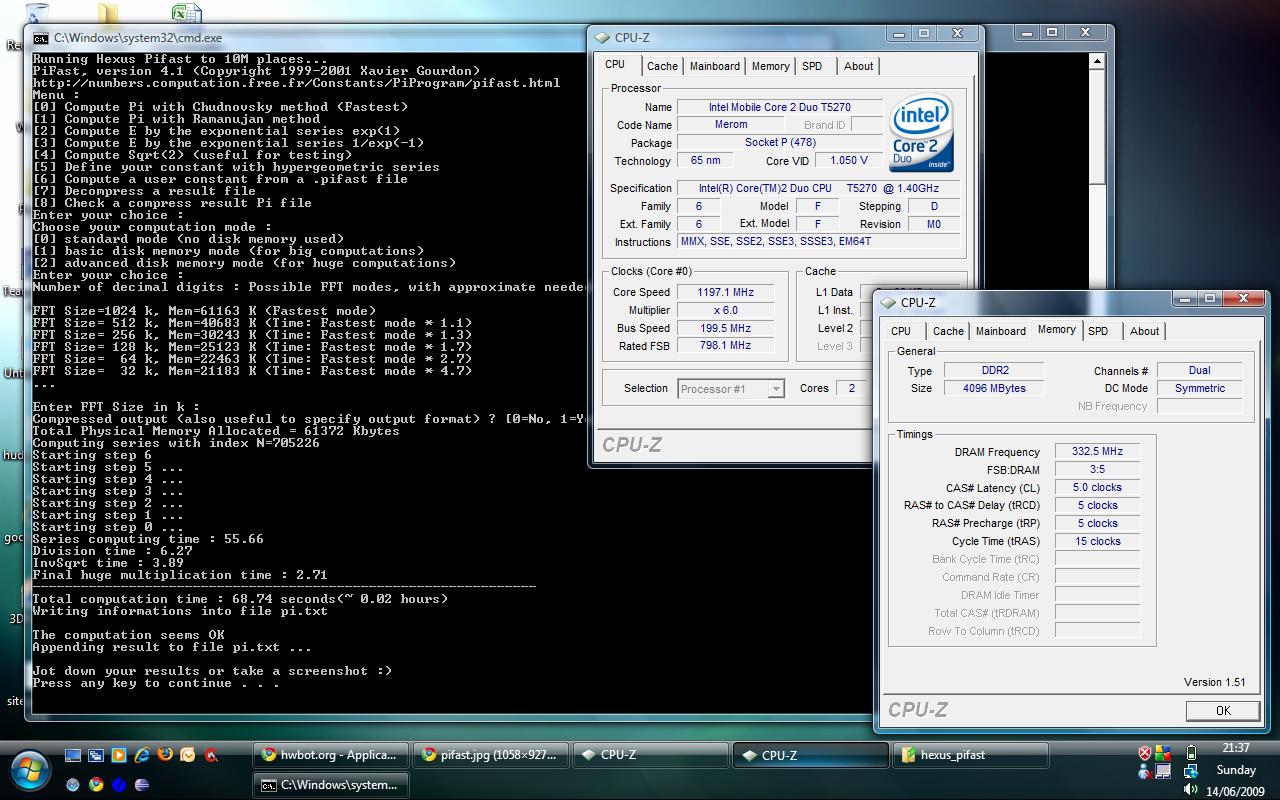Click FSB:DRAM value 3:5
Viewport: 1280px width, 800px height.
1097,469
